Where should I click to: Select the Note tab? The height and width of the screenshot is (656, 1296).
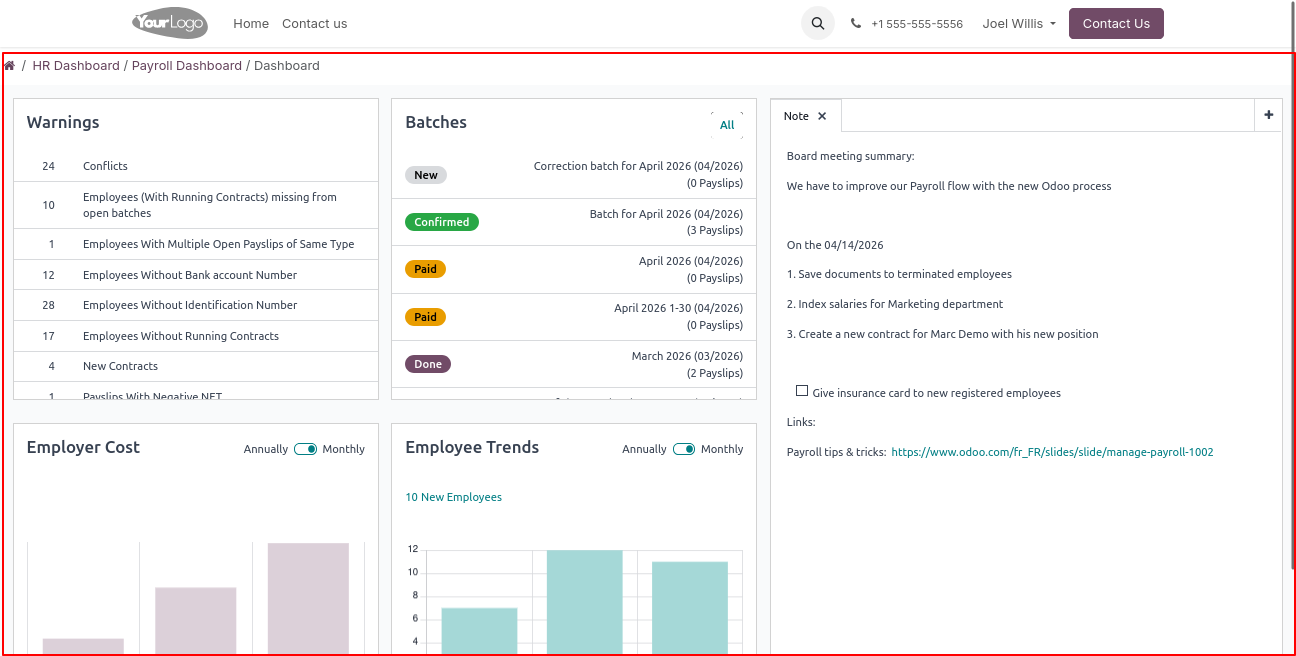(796, 116)
